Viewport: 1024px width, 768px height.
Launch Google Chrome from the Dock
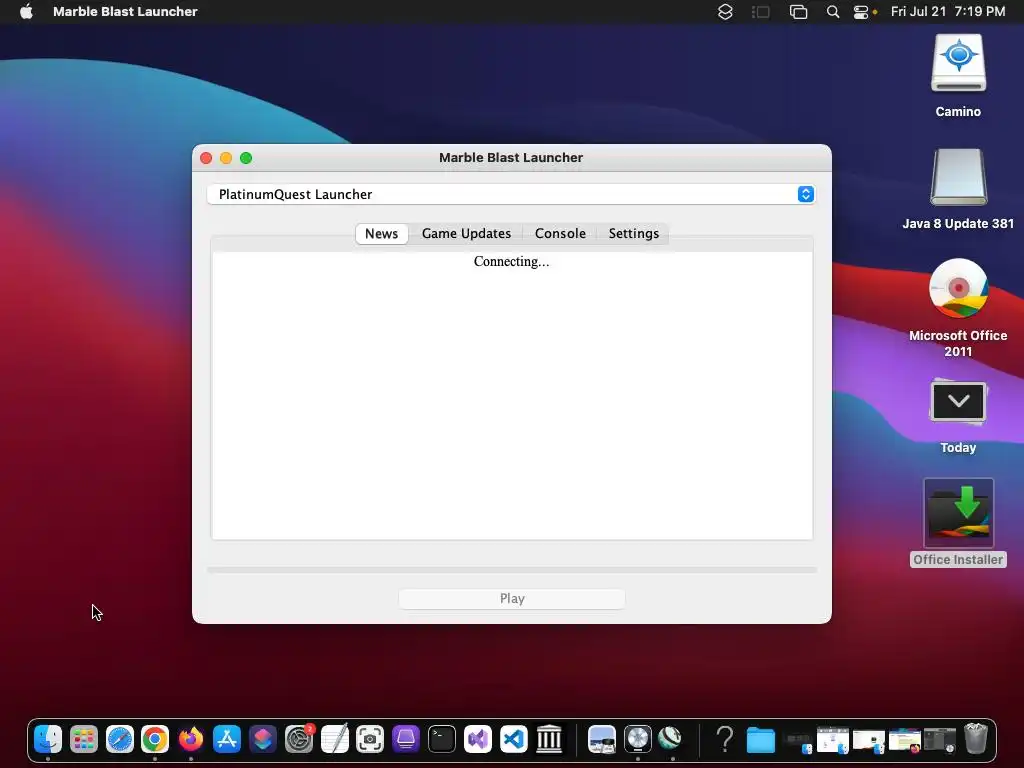point(155,739)
